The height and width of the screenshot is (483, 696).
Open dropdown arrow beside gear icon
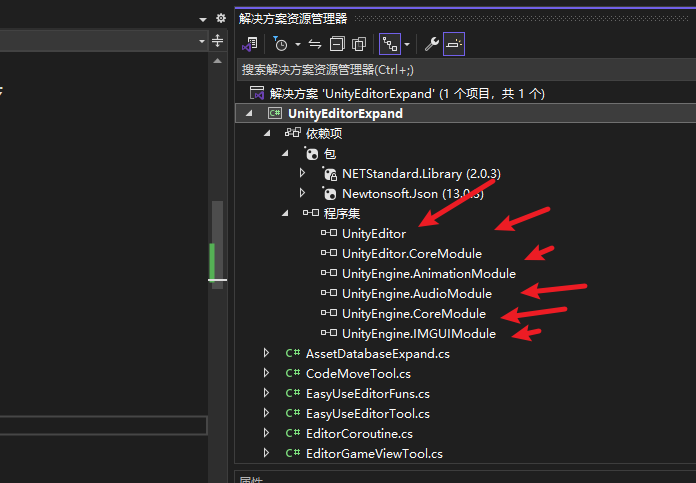pyautogui.click(x=203, y=19)
